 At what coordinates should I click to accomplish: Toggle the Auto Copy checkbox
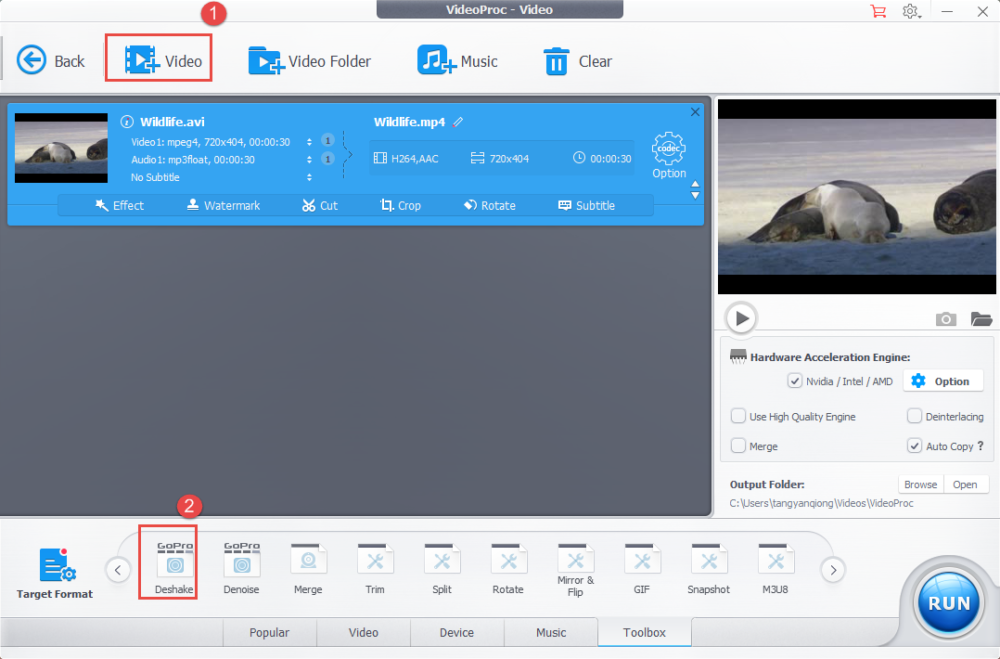pyautogui.click(x=914, y=445)
